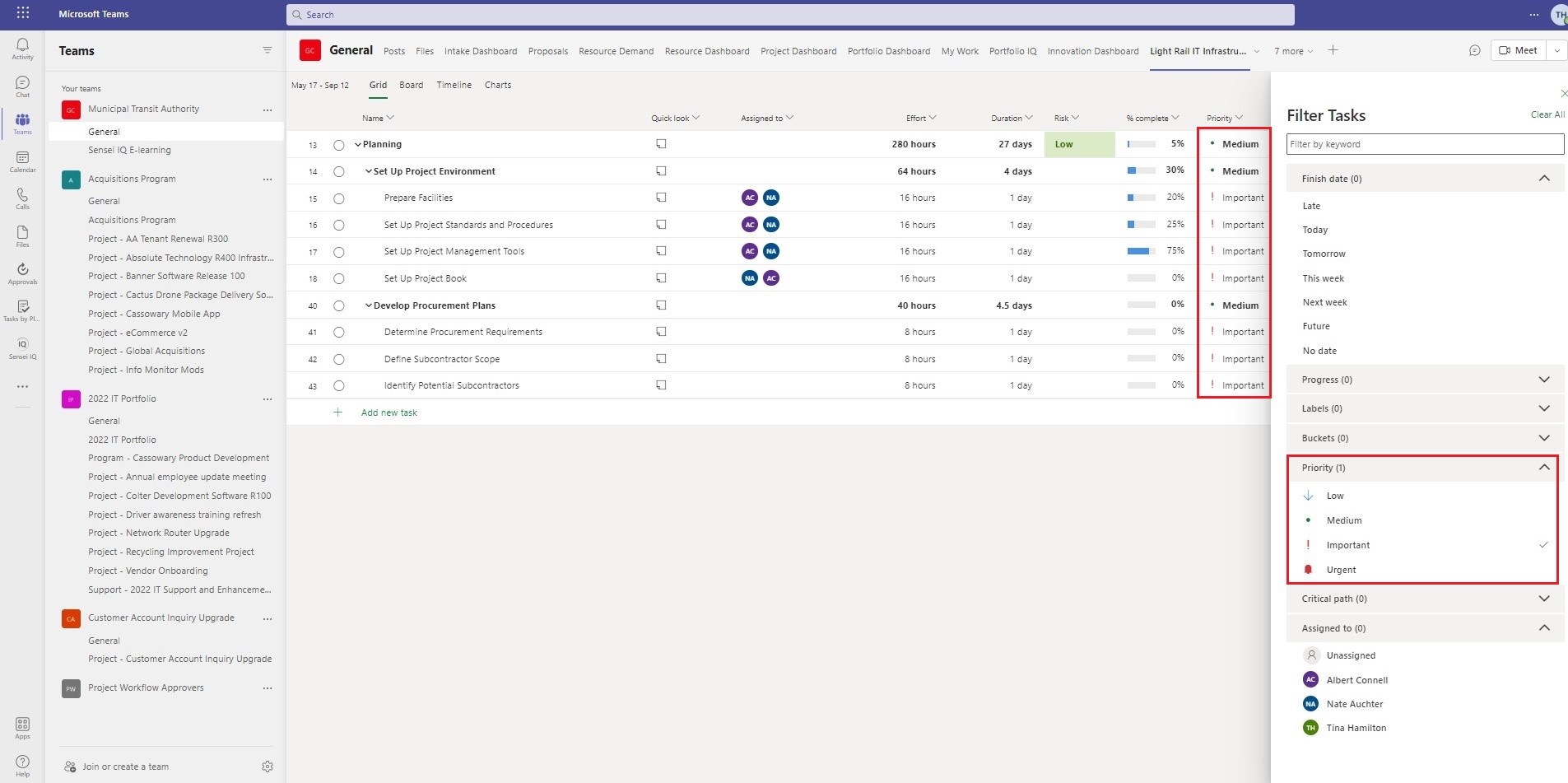Collapse Develop Procurement Plans subtasks
The width and height of the screenshot is (1568, 783).
coord(369,305)
